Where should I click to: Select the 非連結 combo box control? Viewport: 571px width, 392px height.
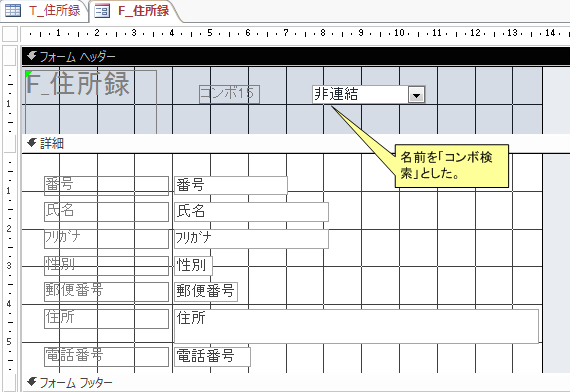369,95
